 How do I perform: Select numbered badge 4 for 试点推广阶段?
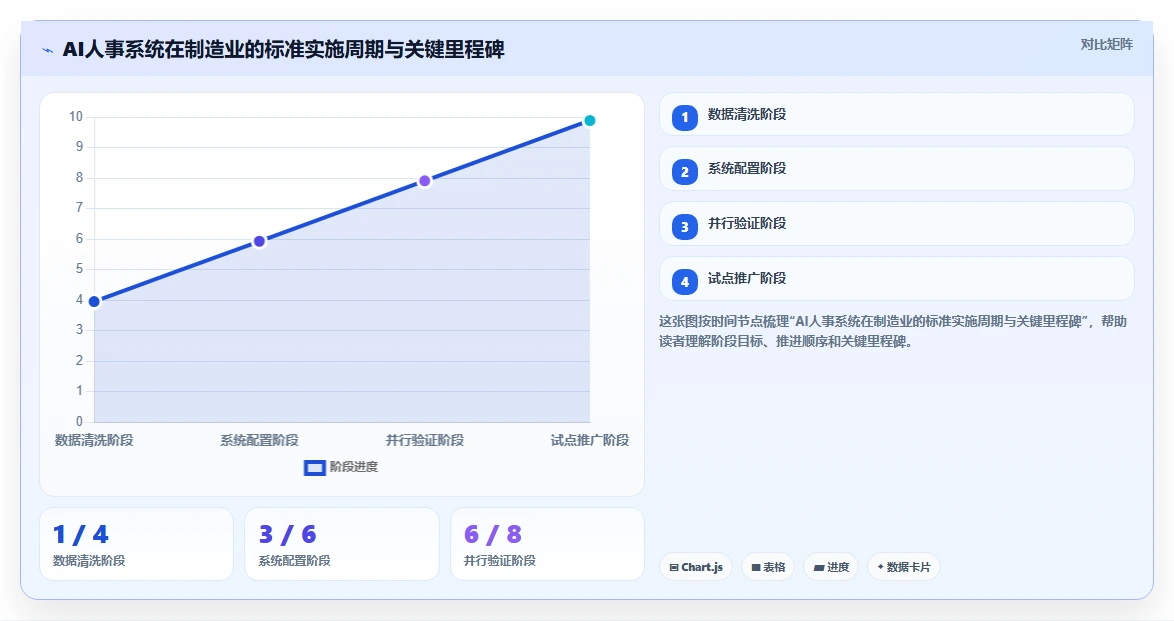(684, 282)
